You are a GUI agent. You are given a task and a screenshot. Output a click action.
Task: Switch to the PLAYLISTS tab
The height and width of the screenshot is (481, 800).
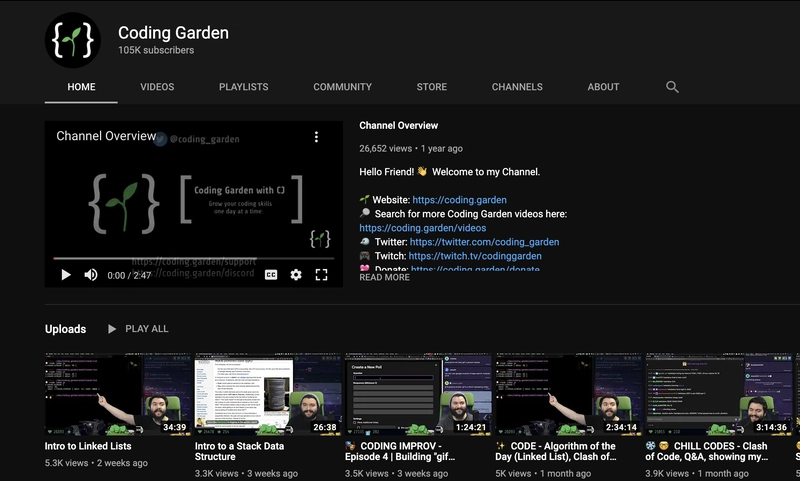[x=243, y=87]
